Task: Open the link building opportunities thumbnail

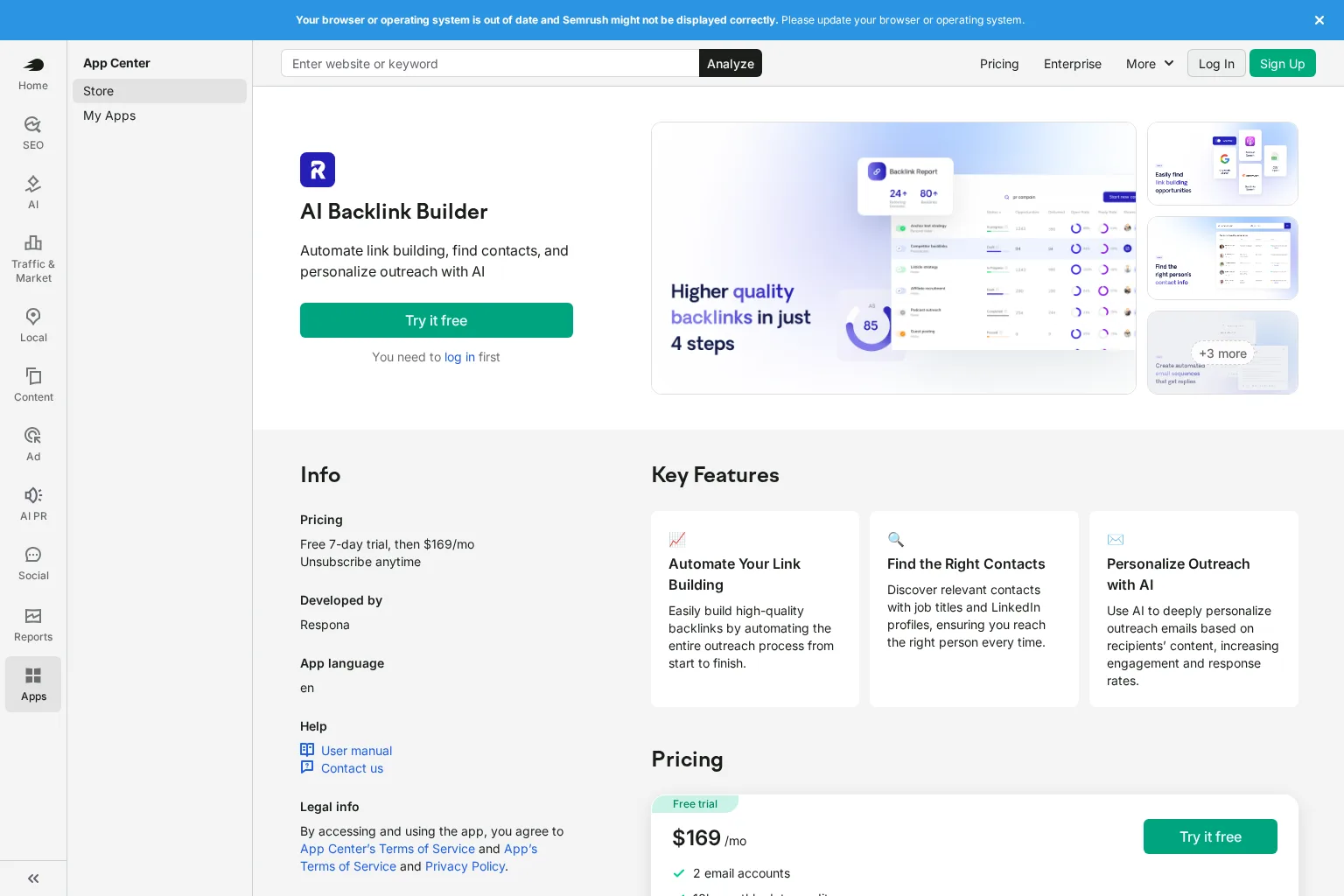Action: click(x=1222, y=164)
